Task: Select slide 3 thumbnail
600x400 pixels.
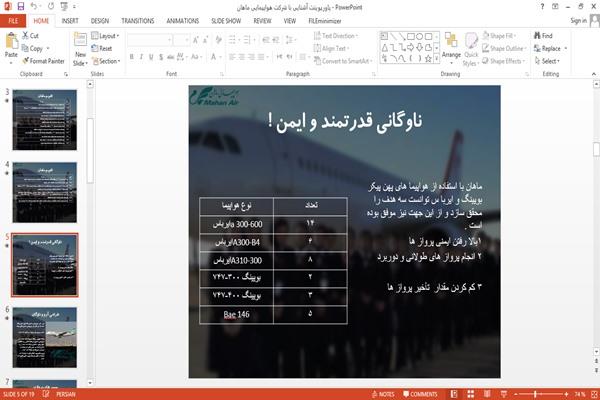Action: click(x=45, y=120)
